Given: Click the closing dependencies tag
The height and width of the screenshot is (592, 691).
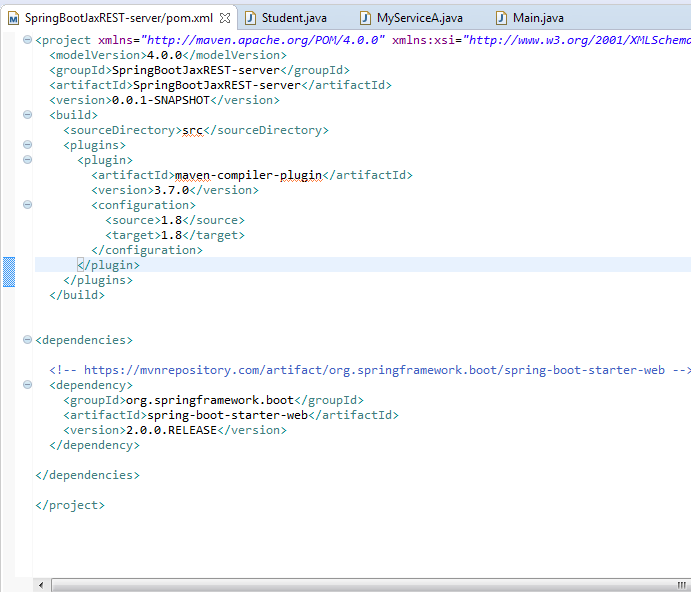Looking at the screenshot, I should (x=87, y=475).
